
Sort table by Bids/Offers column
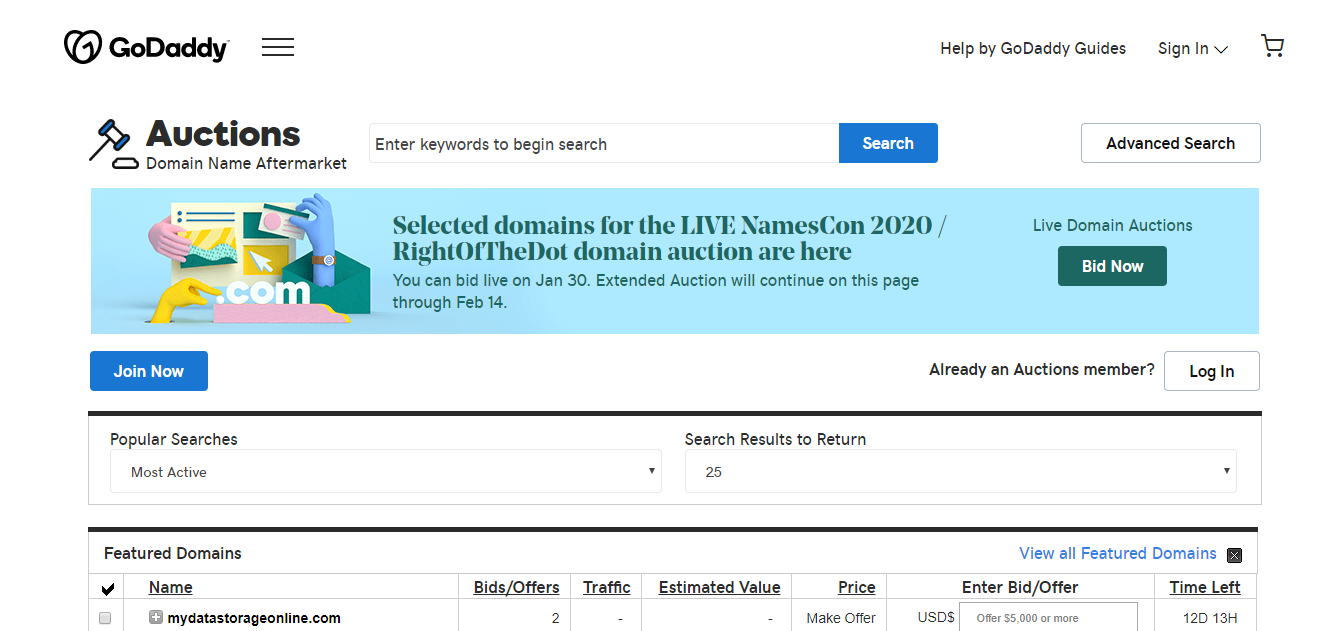click(516, 587)
